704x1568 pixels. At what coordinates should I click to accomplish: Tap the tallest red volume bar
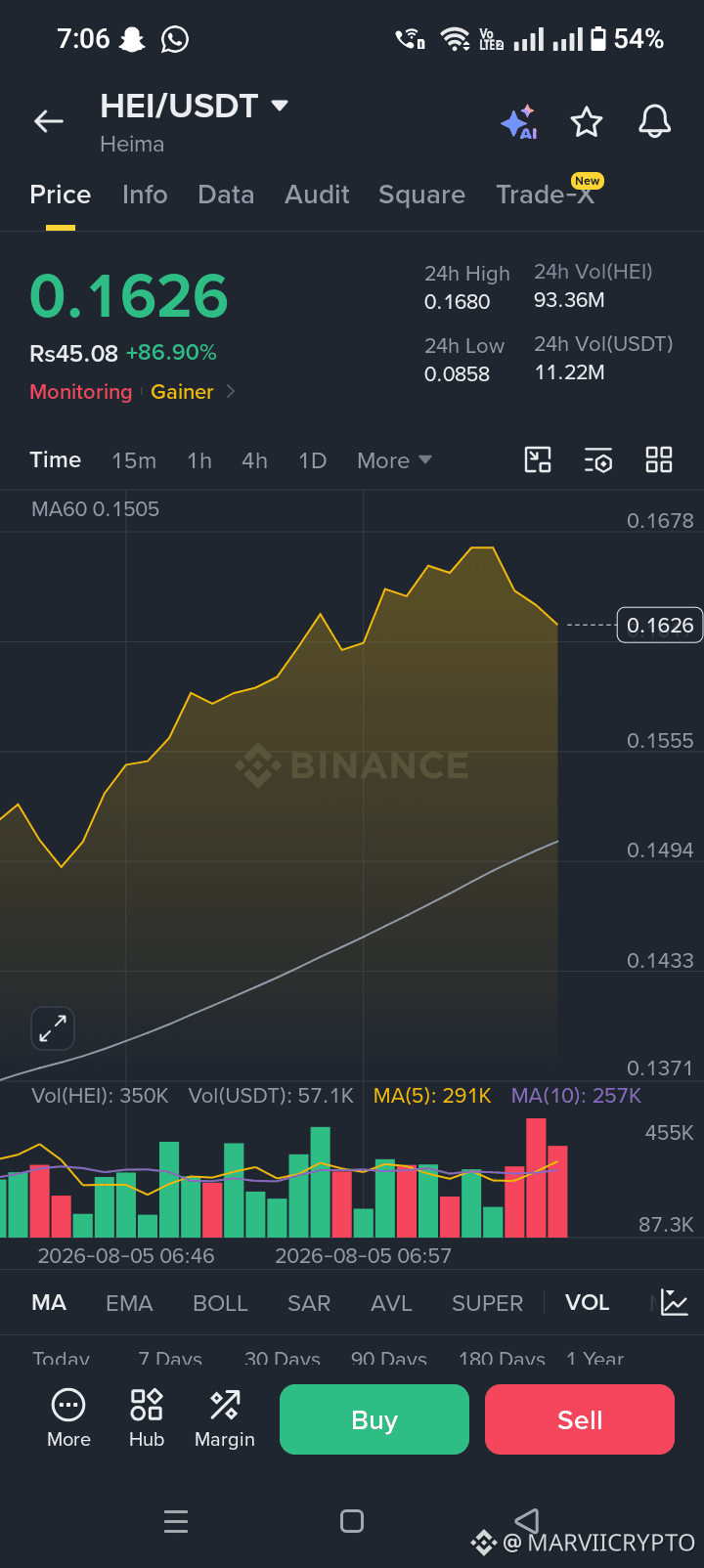click(x=536, y=1178)
